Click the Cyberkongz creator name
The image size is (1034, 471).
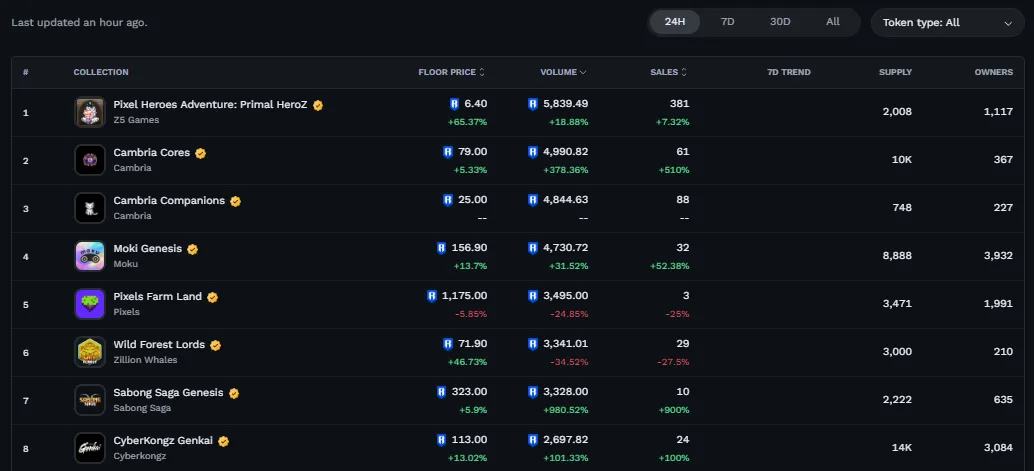point(140,456)
